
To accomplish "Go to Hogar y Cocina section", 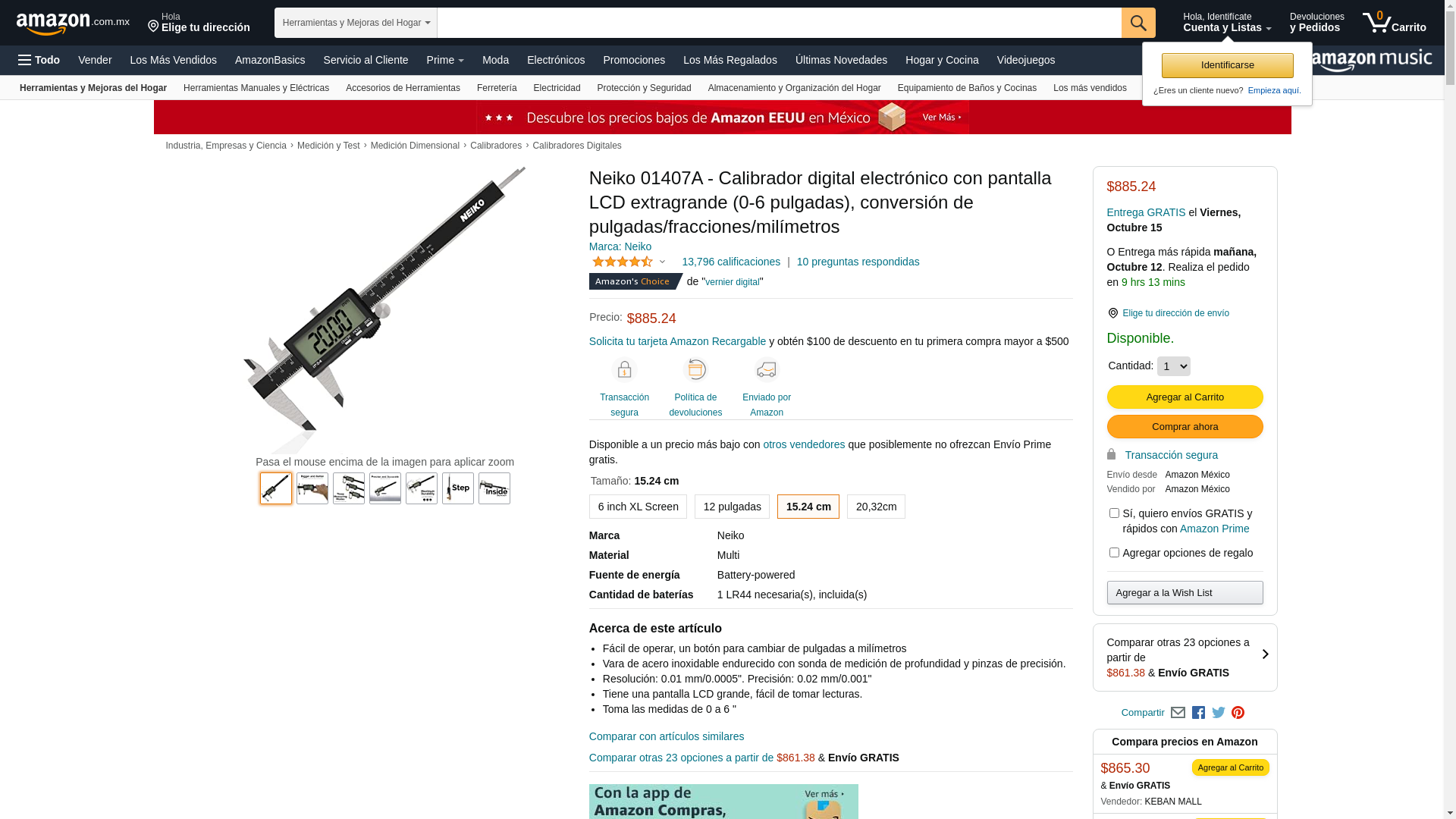I will 942,60.
